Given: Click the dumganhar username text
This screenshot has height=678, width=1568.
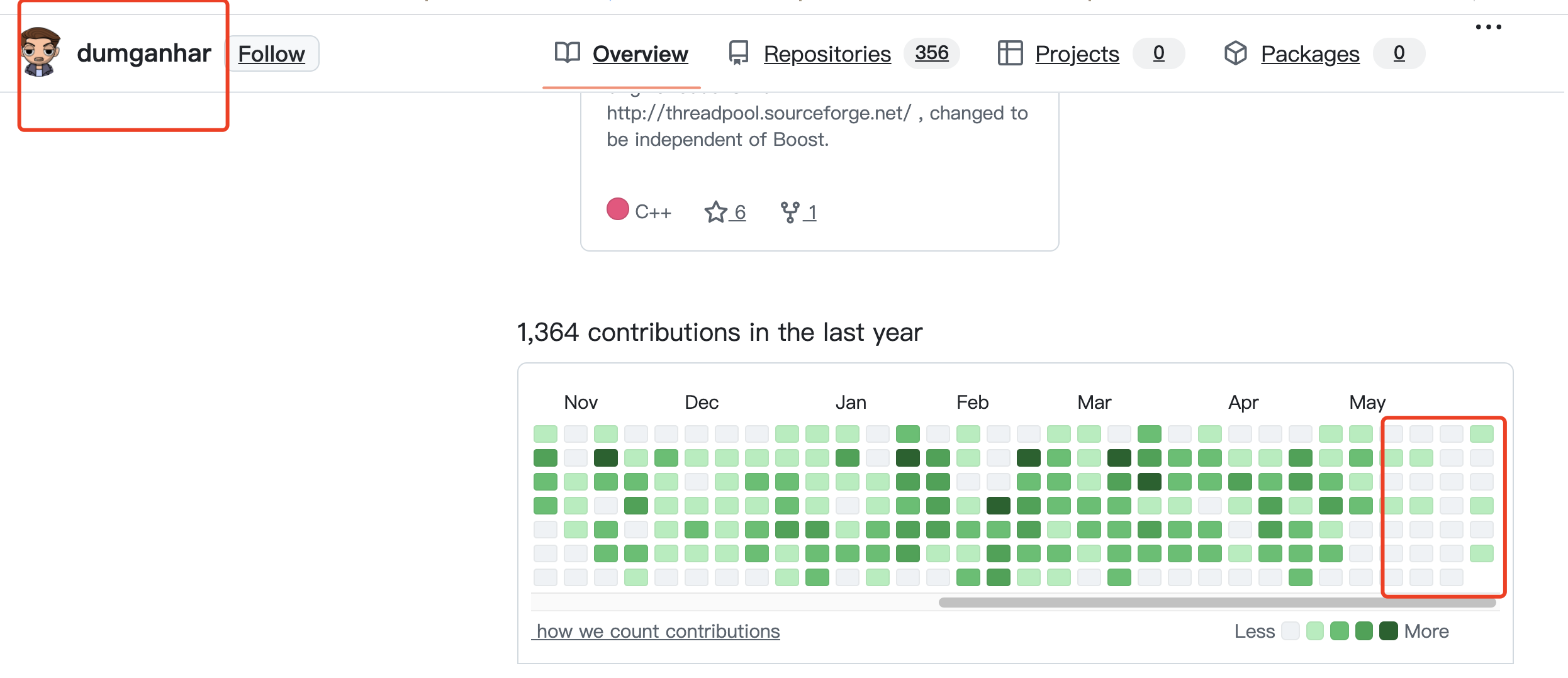Looking at the screenshot, I should pos(143,53).
